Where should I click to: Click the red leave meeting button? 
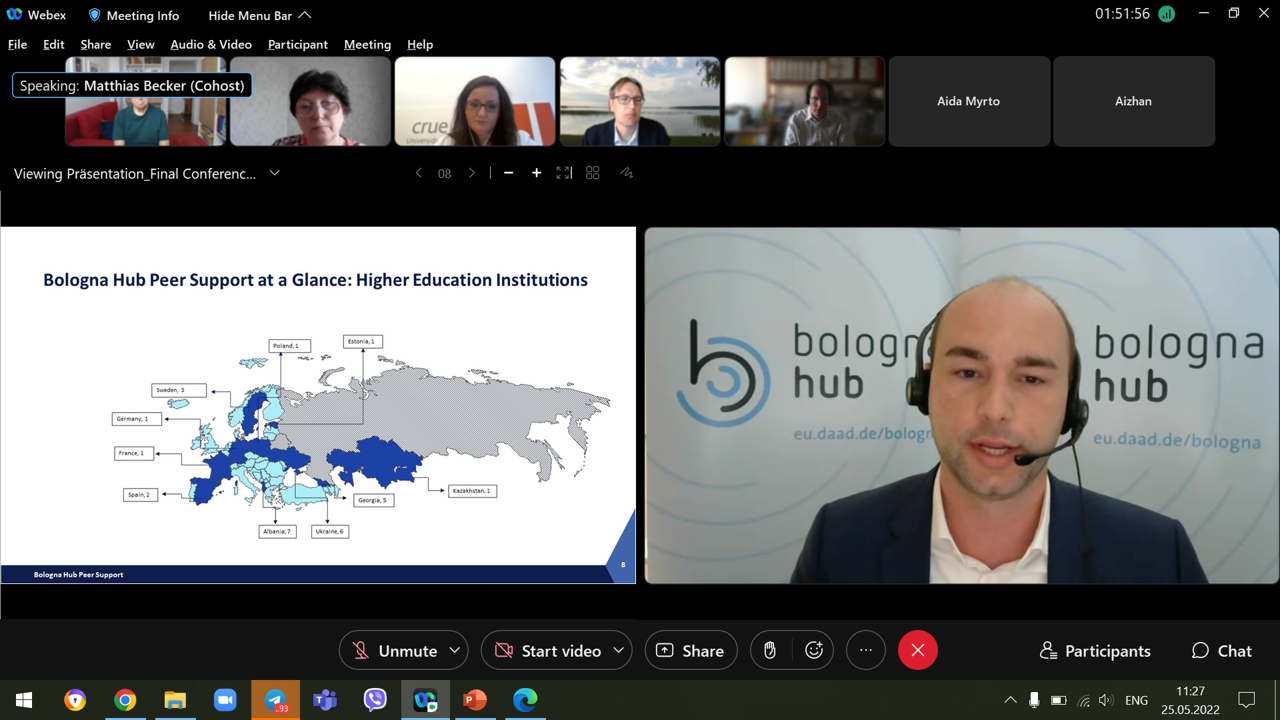tap(917, 650)
